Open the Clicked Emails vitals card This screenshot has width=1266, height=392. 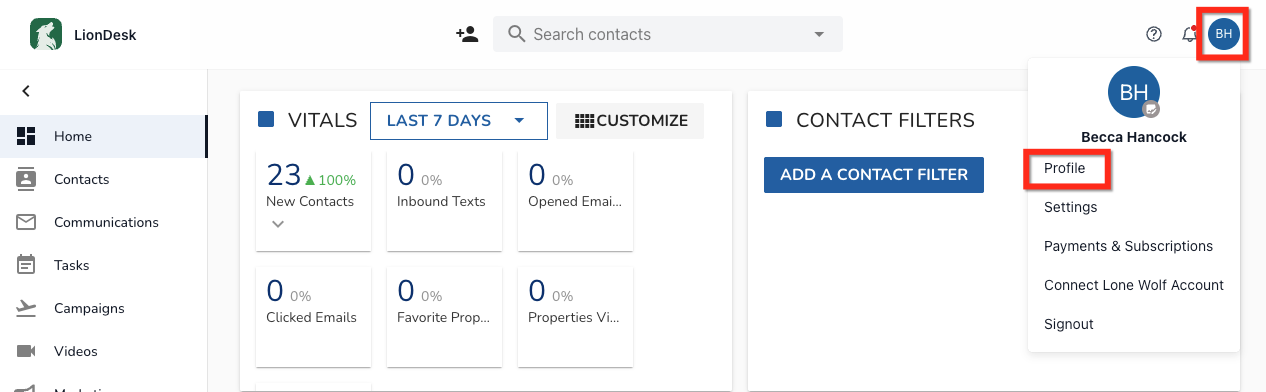point(314,317)
